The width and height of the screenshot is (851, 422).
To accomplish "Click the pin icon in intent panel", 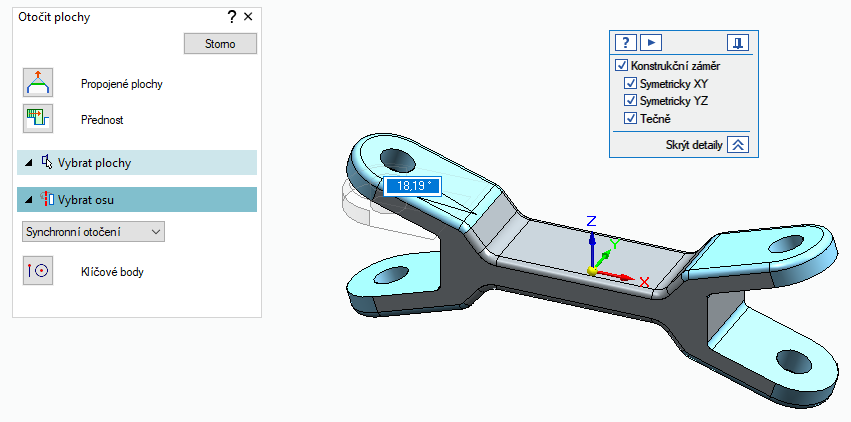I will (738, 42).
